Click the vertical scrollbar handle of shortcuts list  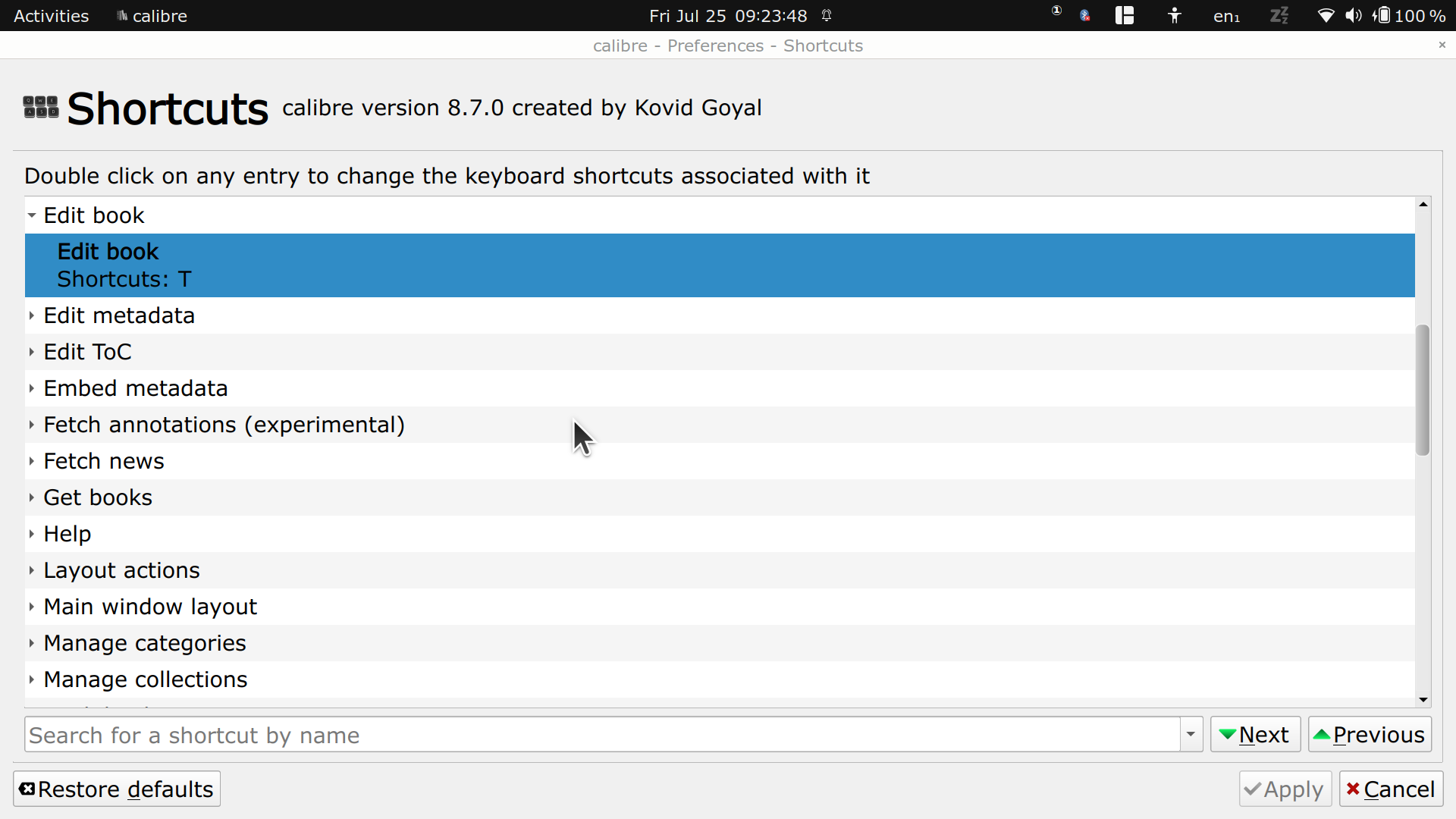1423,390
